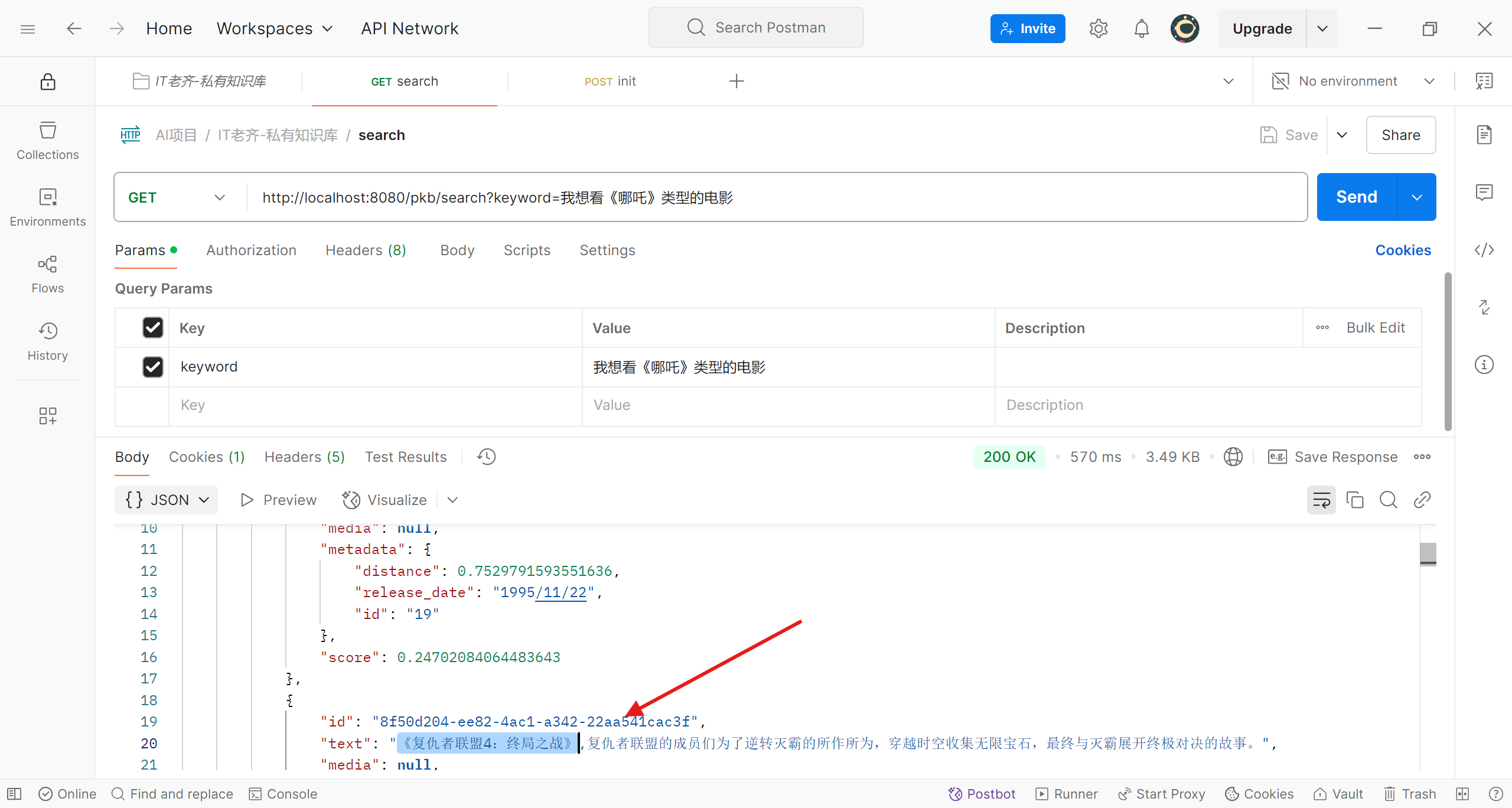This screenshot has width=1512, height=808.
Task: Open notifications bell icon
Action: 1141,28
